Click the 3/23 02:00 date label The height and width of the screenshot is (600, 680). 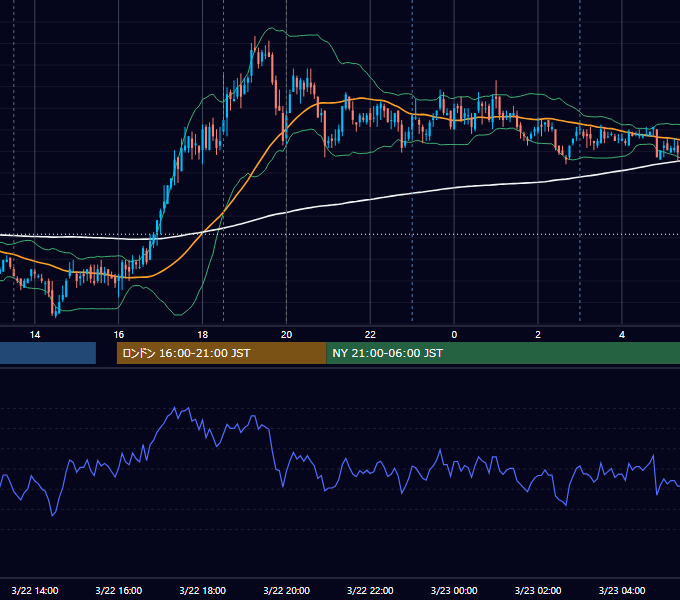538,590
